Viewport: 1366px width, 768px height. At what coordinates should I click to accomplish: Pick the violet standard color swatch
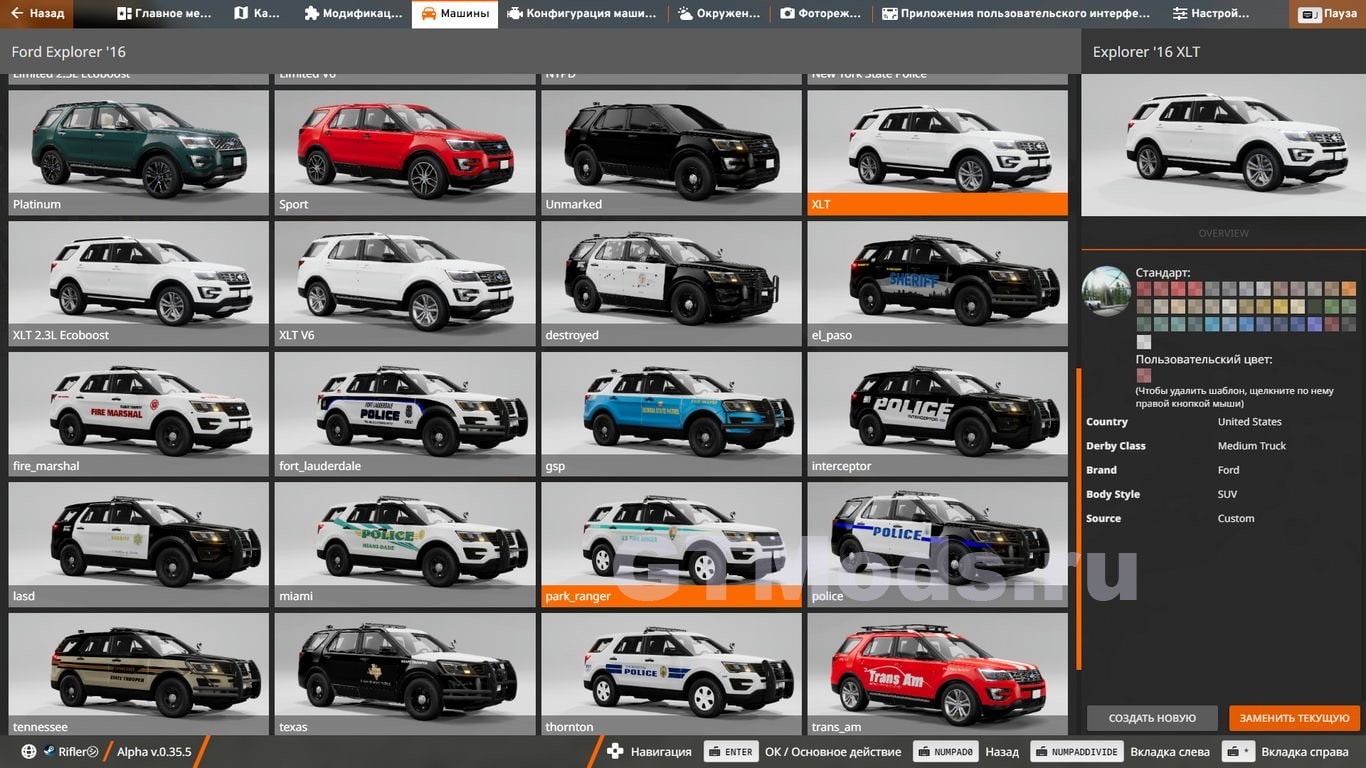(x=1315, y=324)
